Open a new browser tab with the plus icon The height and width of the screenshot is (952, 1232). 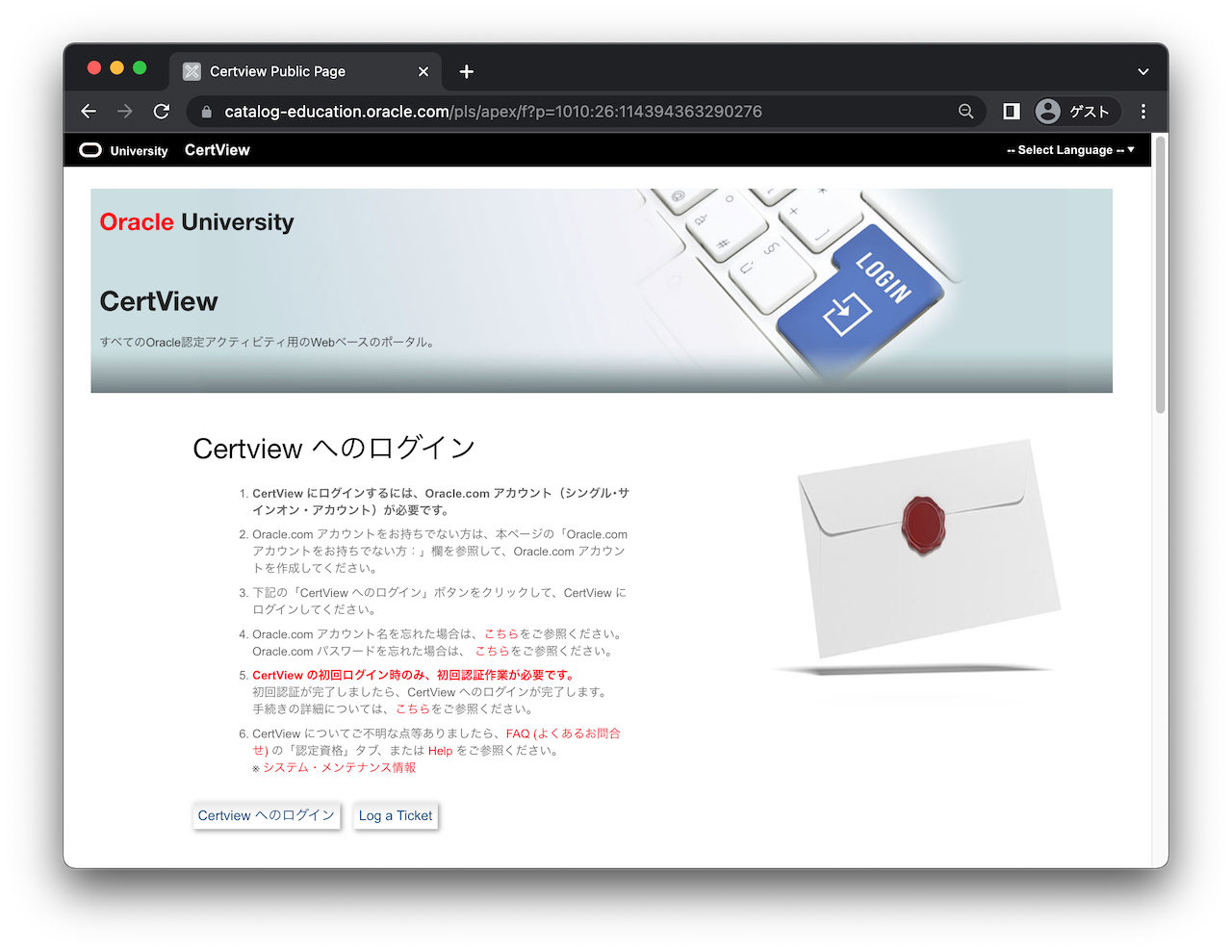(466, 71)
